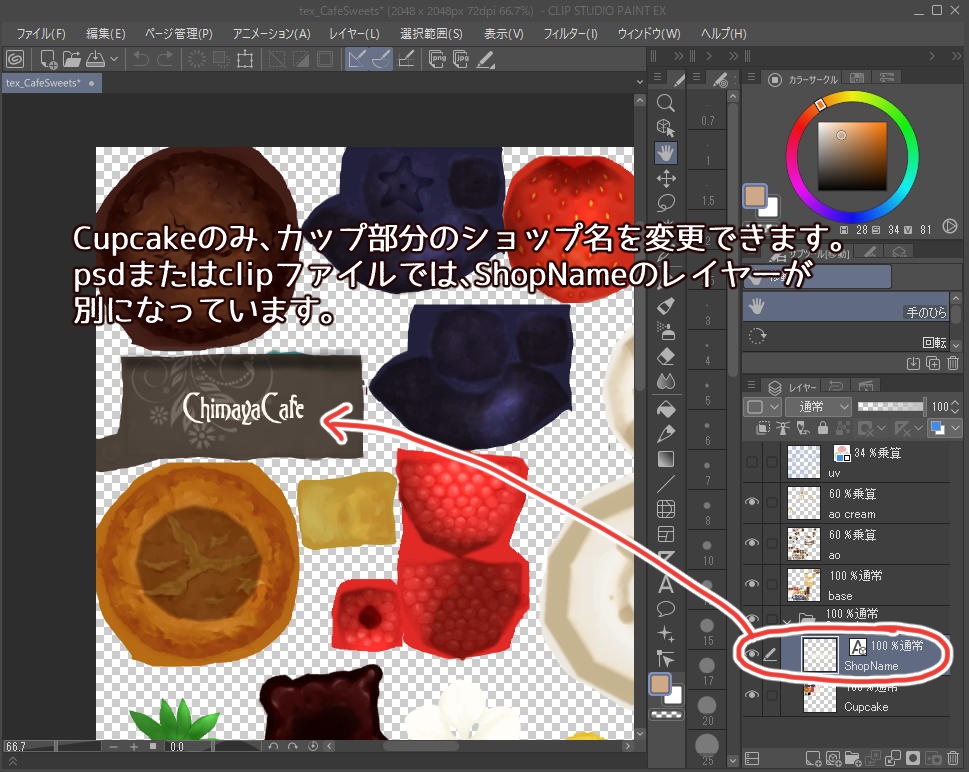
Task: Open the 編集(E) menu
Action: coord(106,33)
